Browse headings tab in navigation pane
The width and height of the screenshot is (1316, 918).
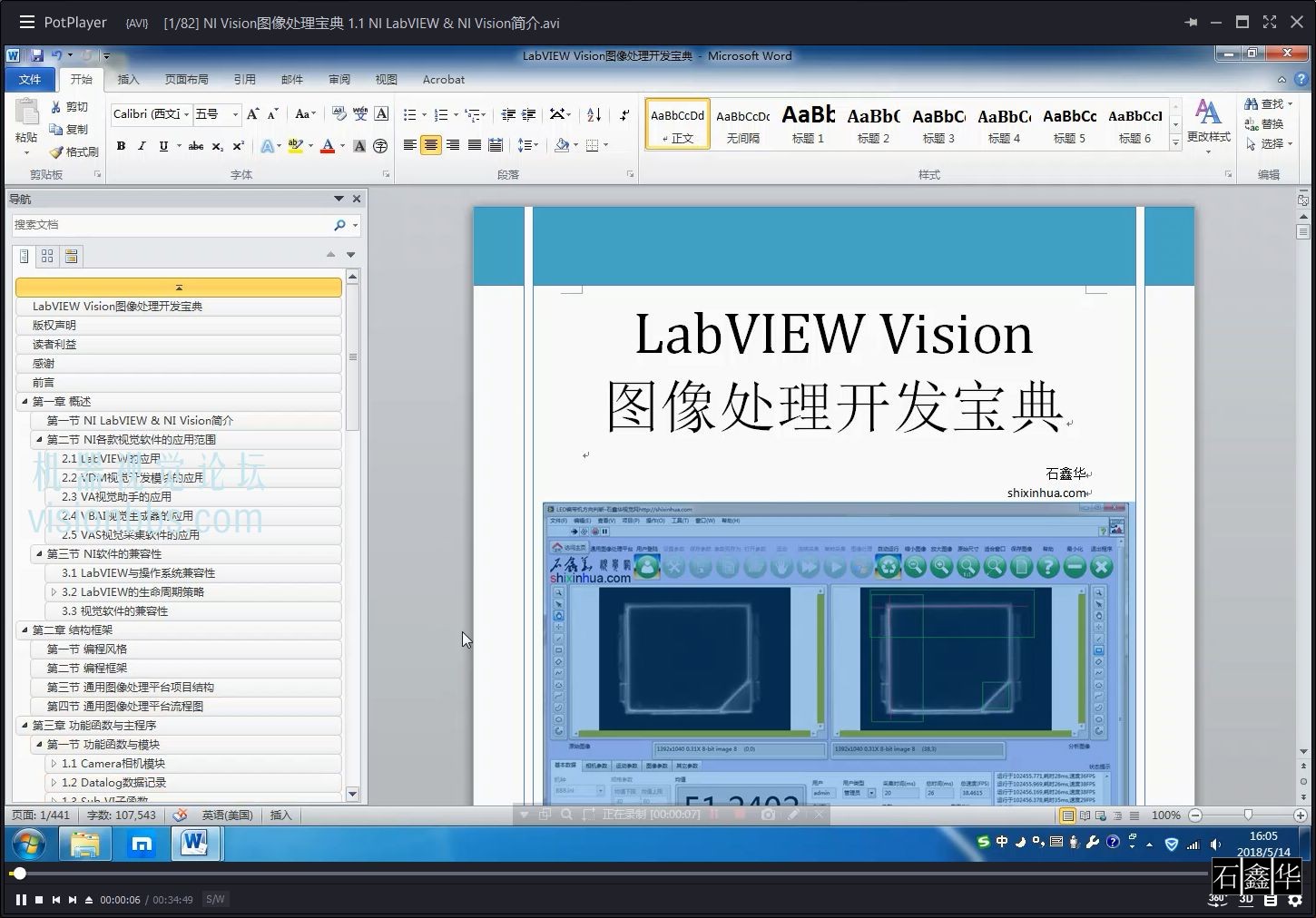click(x=25, y=257)
